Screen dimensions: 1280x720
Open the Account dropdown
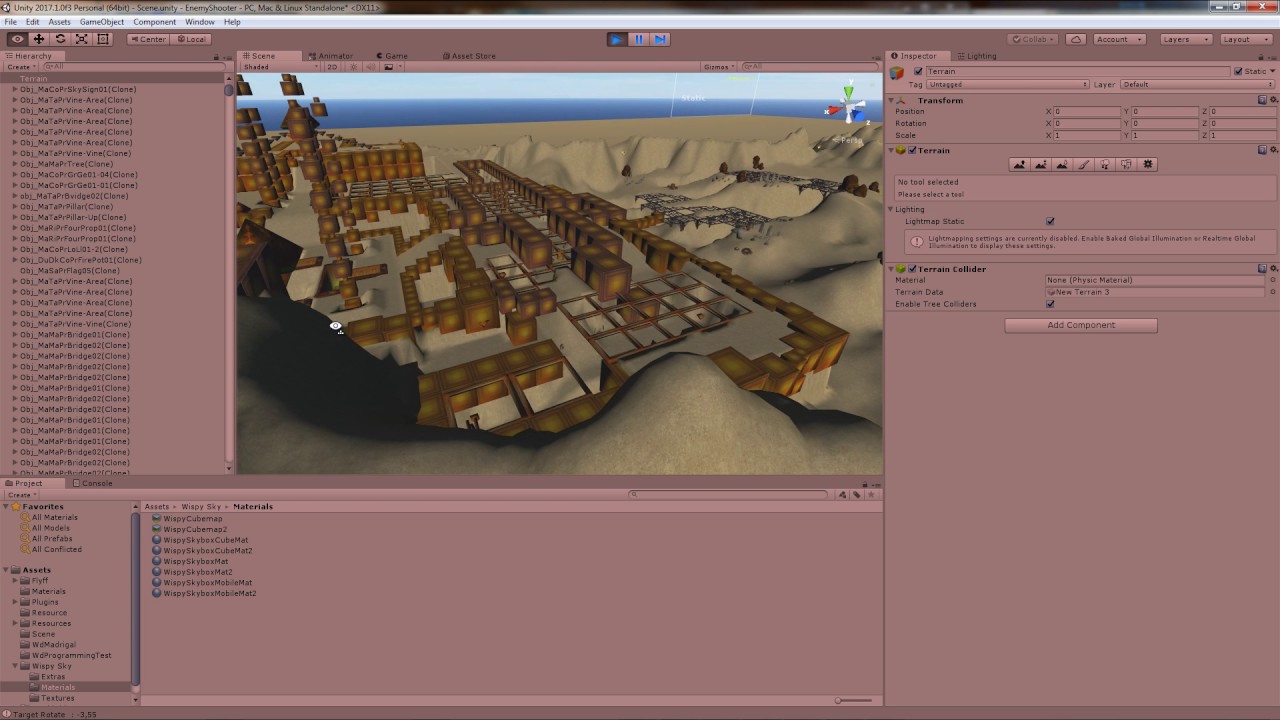click(1119, 39)
